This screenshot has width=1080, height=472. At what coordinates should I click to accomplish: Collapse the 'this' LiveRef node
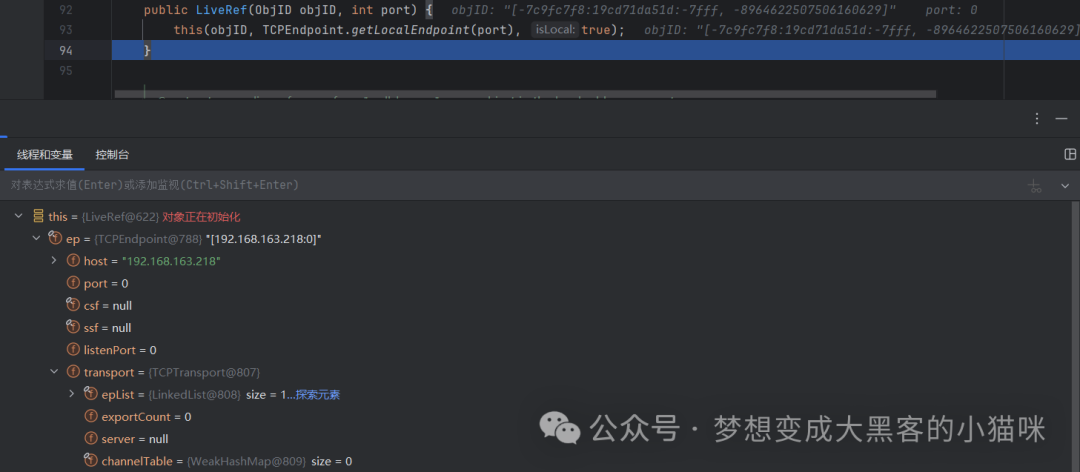19,216
